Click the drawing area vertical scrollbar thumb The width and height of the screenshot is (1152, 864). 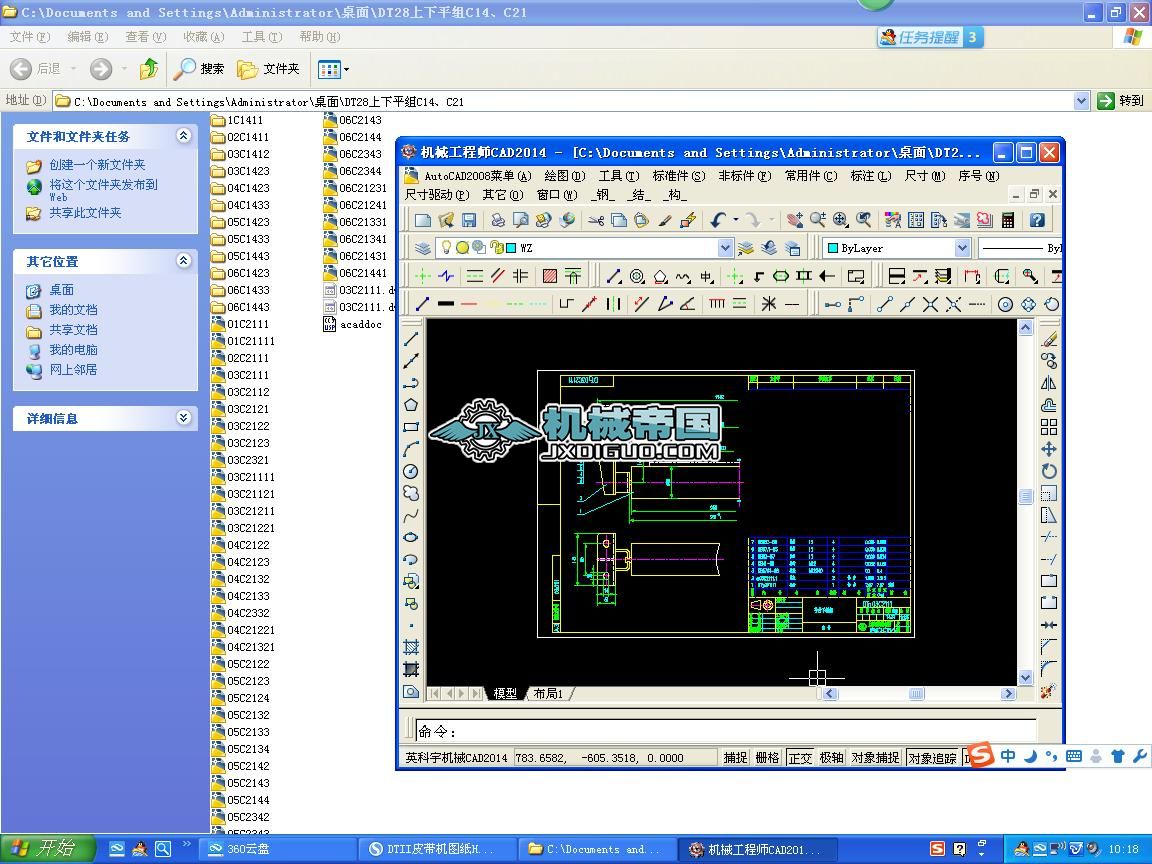1026,496
